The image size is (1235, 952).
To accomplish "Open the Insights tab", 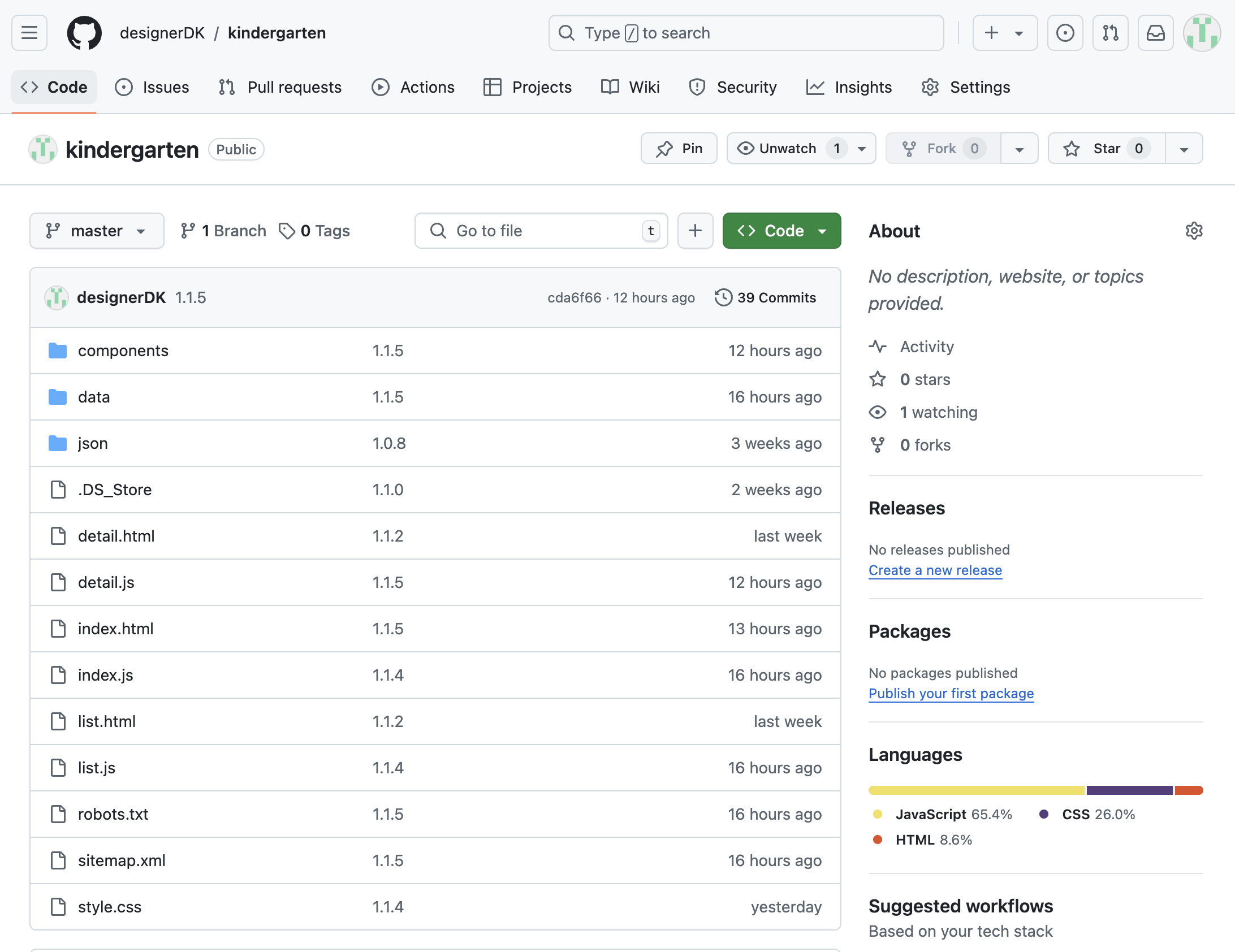I will [x=849, y=87].
